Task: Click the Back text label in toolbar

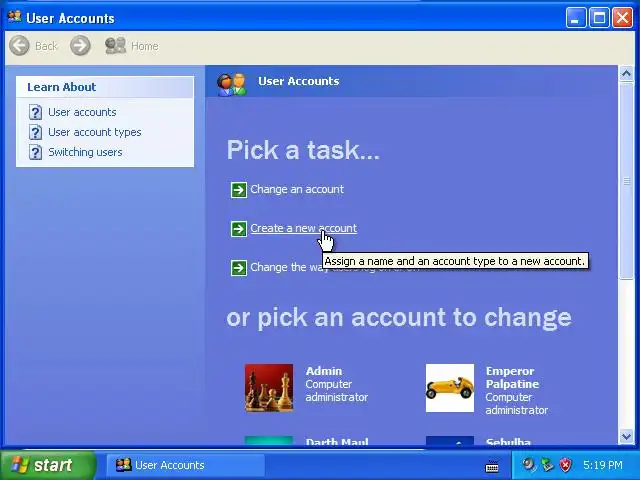Action: tap(46, 46)
